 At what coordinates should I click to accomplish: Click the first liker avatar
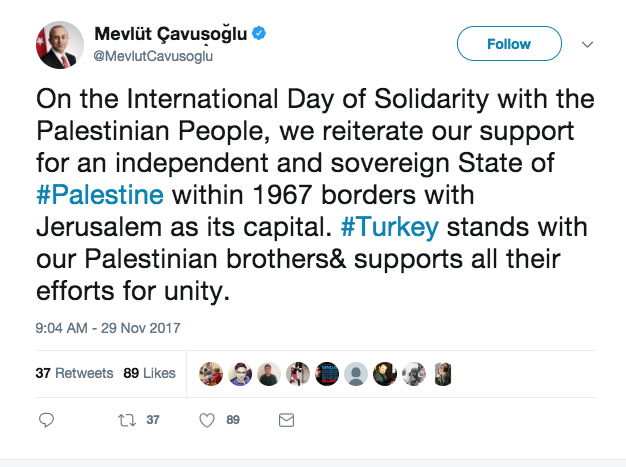[x=210, y=374]
